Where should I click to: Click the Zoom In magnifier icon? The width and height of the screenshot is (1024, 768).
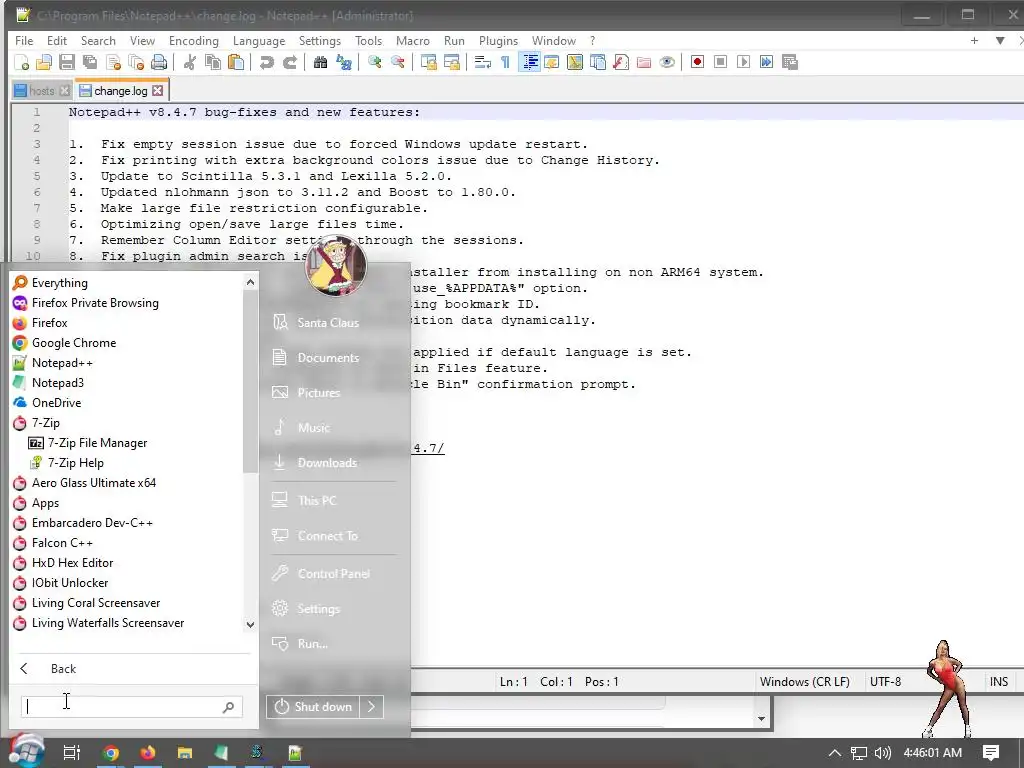coord(374,63)
